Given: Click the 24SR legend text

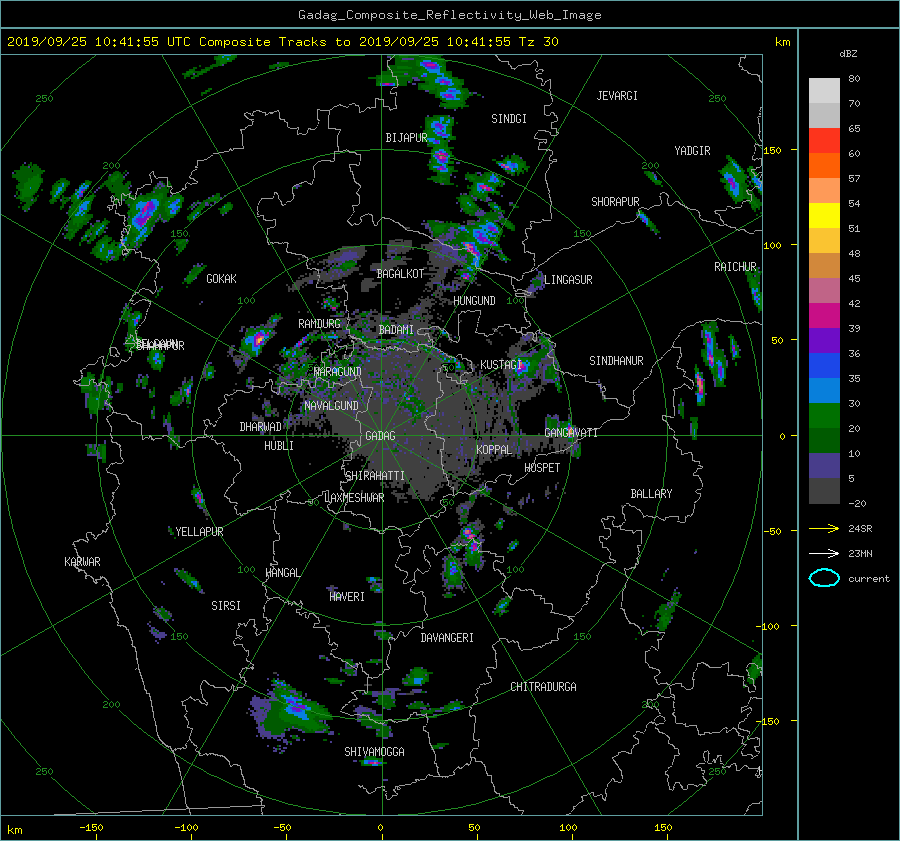Looking at the screenshot, I should coord(860,528).
